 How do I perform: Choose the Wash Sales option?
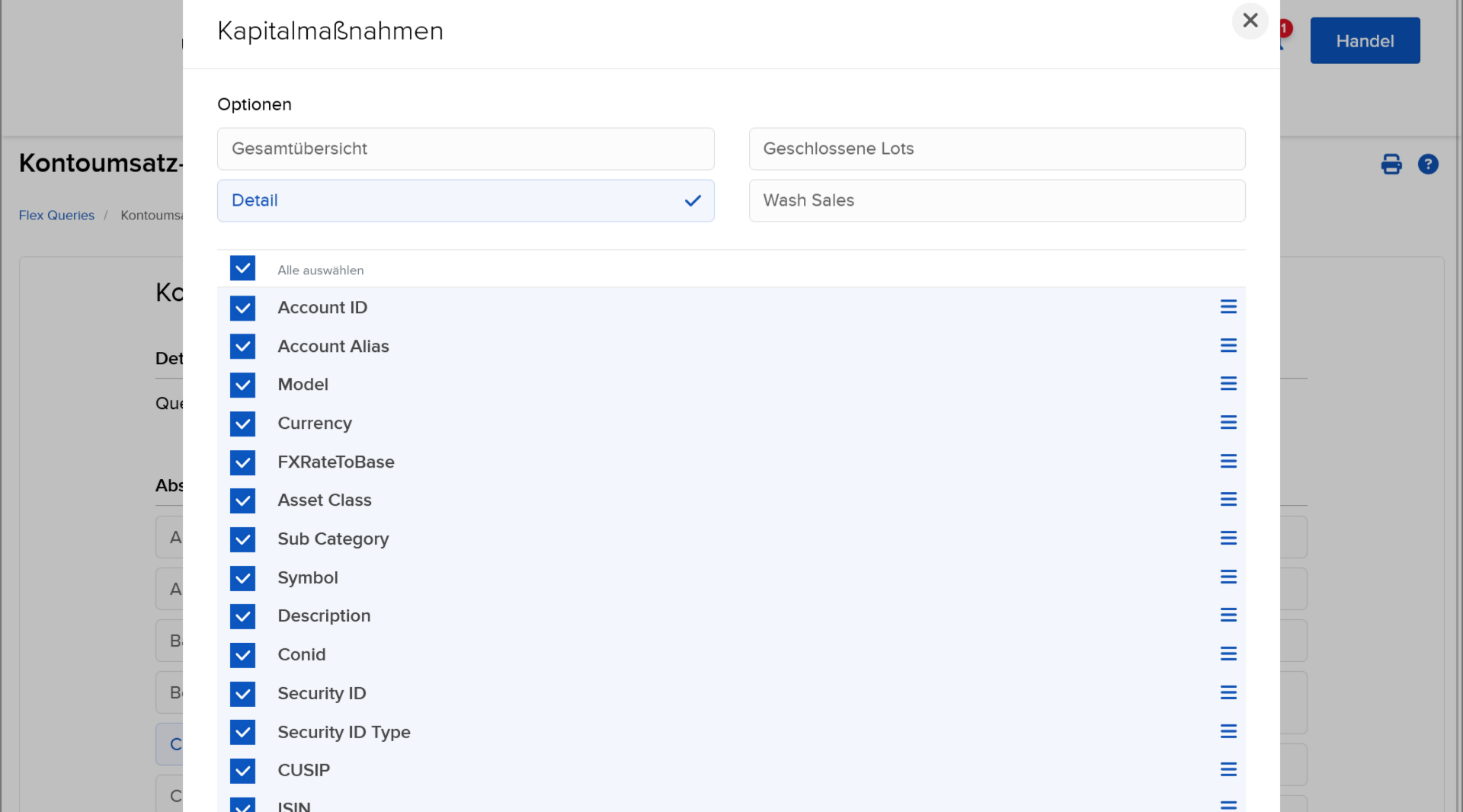point(996,201)
